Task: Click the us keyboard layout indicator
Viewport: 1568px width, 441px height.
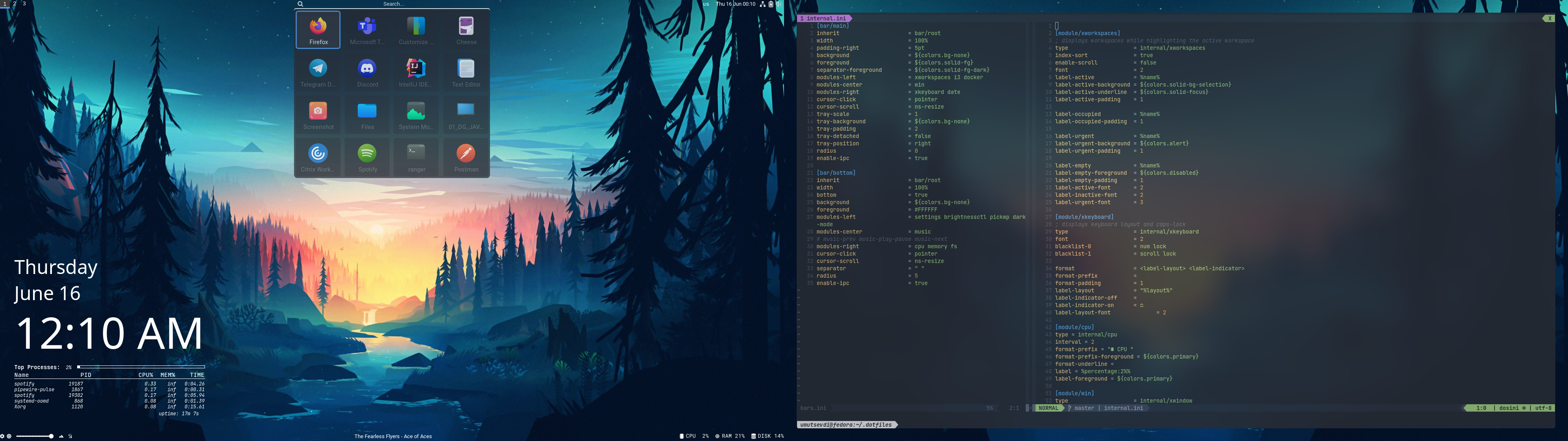Action: pyautogui.click(x=706, y=4)
